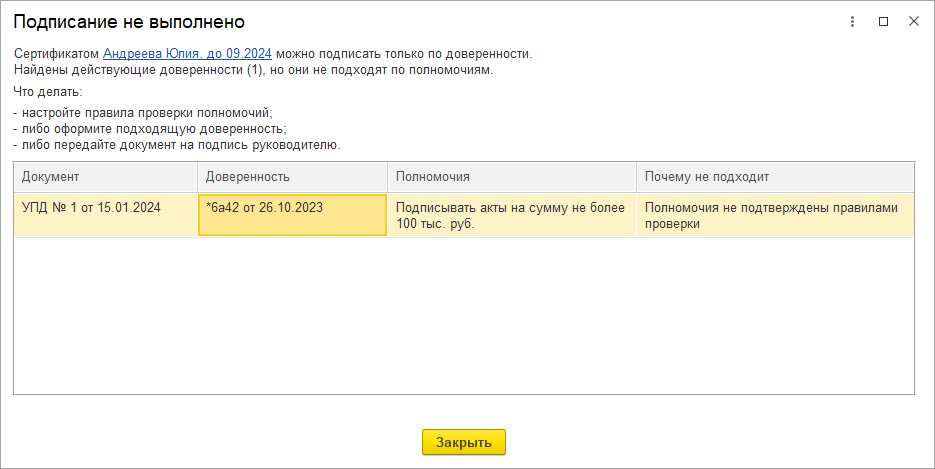The height and width of the screenshot is (469, 935).
Task: Click the Что делать: label
Action: 48,92
